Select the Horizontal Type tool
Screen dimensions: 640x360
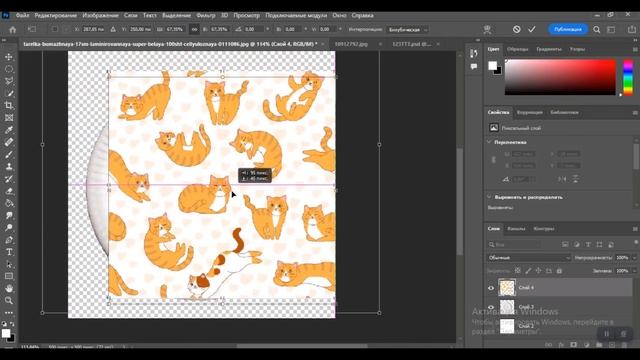click(x=9, y=252)
